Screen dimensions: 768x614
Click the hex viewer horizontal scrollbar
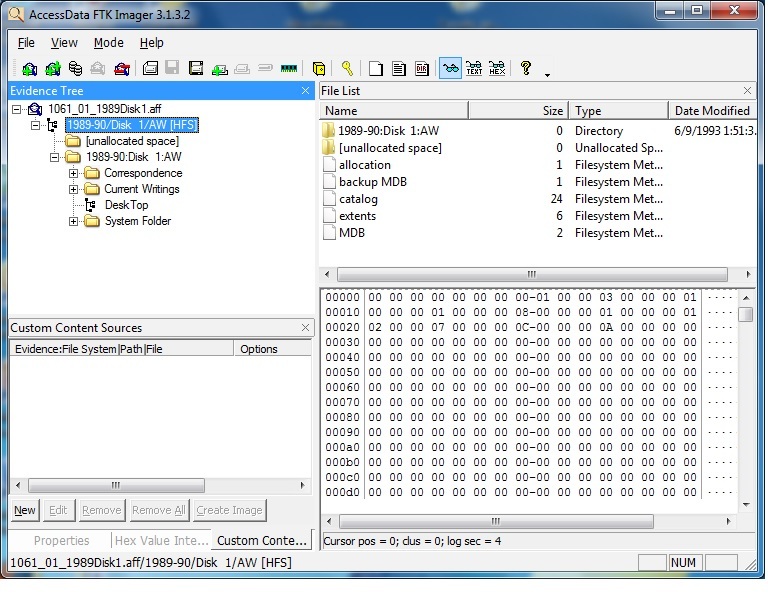tap(496, 521)
